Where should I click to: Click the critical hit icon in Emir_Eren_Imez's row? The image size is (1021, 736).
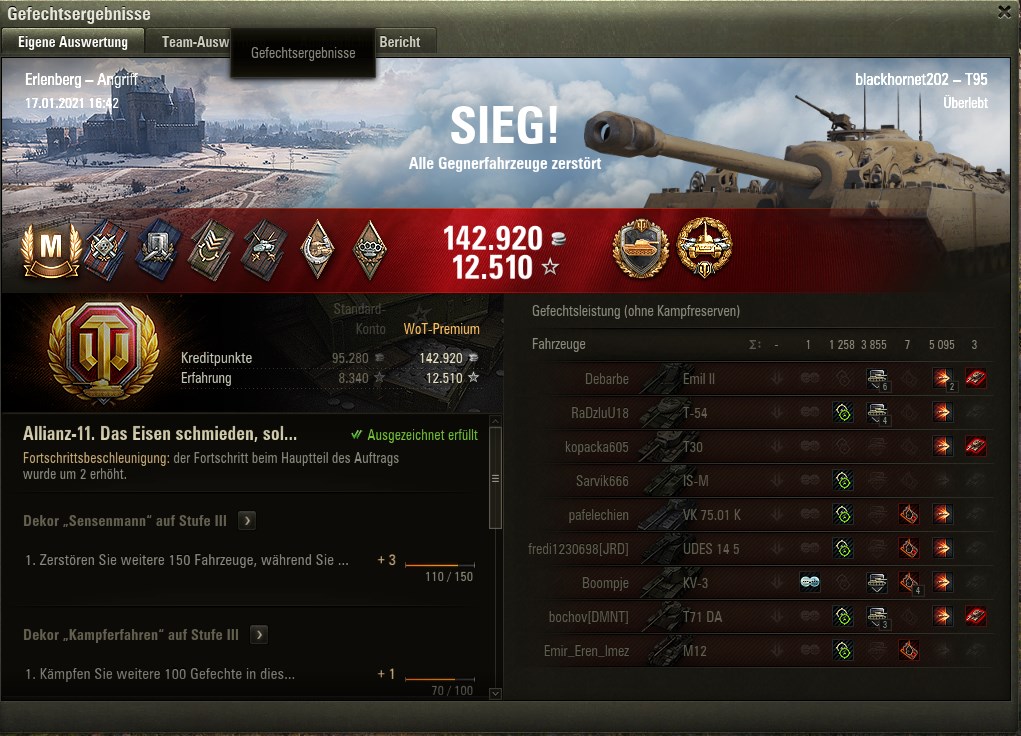click(x=908, y=650)
